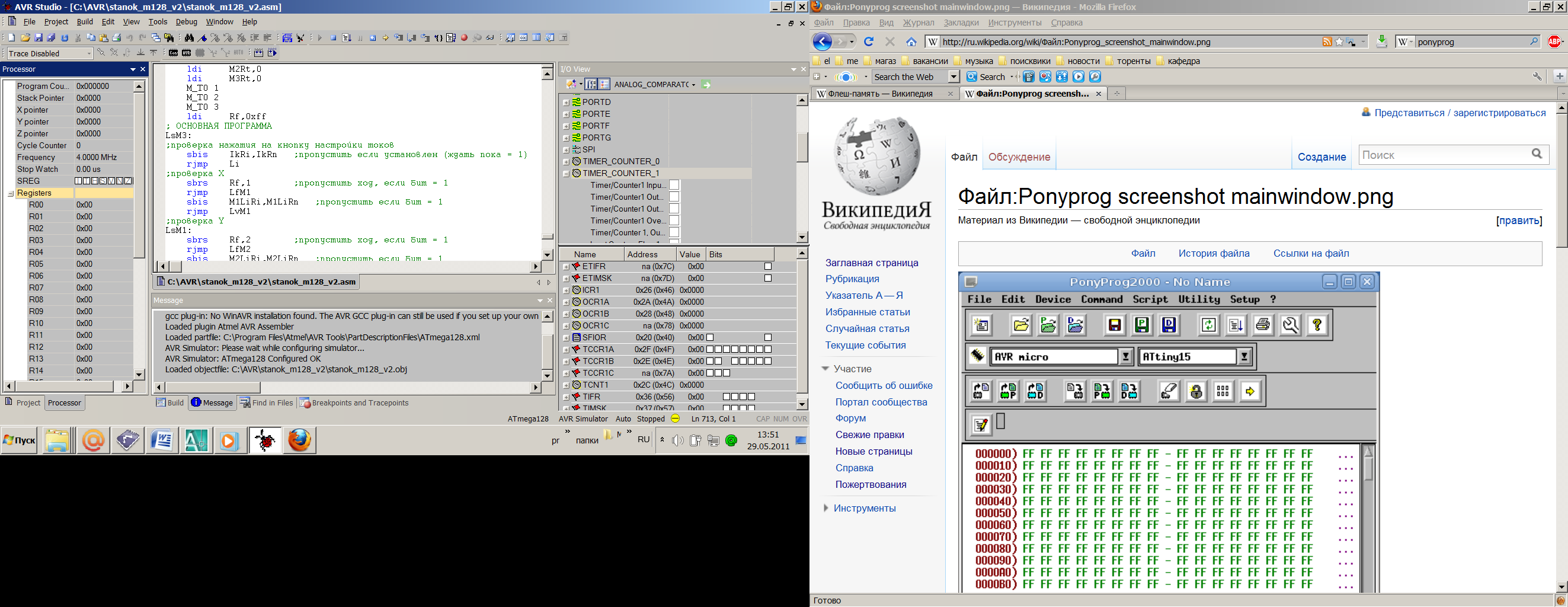Click the Reset blue arrow debug icon
Viewport: 1568px width, 607px height.
[x=373, y=38]
